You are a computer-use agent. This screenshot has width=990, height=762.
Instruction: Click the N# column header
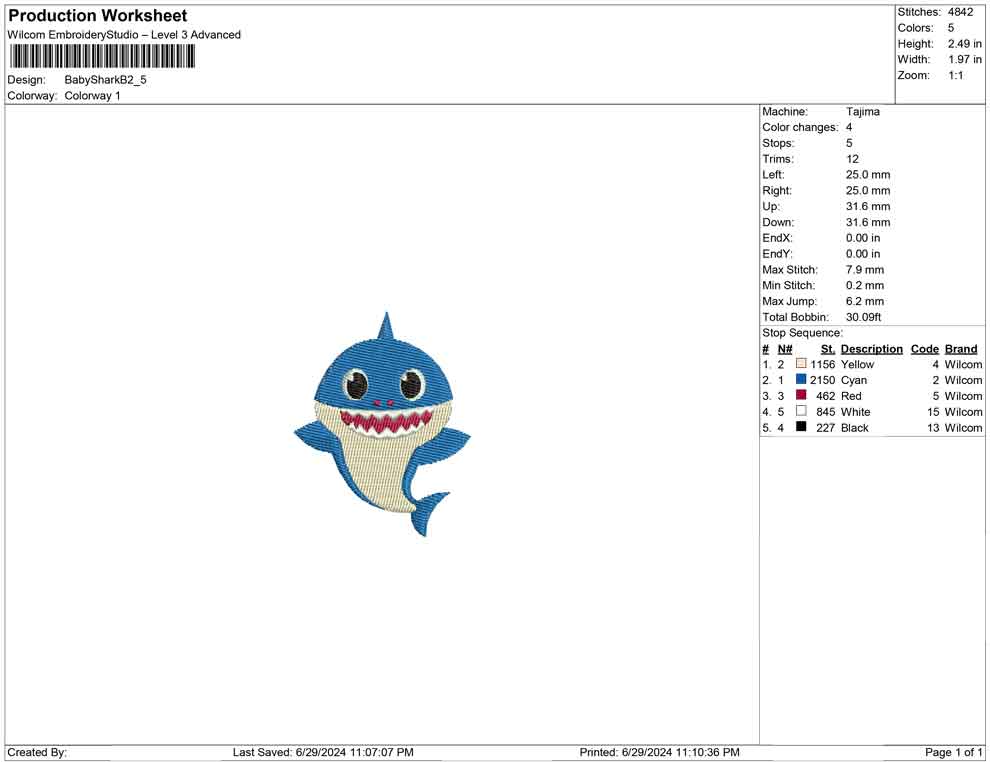coord(785,349)
